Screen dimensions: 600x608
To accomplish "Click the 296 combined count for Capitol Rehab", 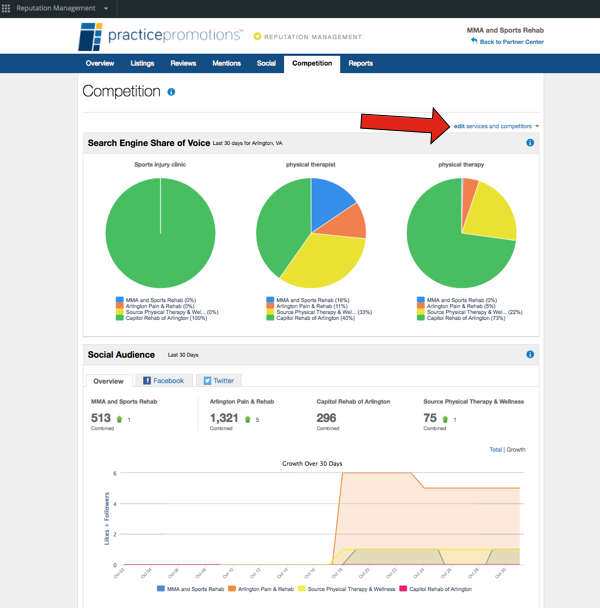I will (326, 418).
